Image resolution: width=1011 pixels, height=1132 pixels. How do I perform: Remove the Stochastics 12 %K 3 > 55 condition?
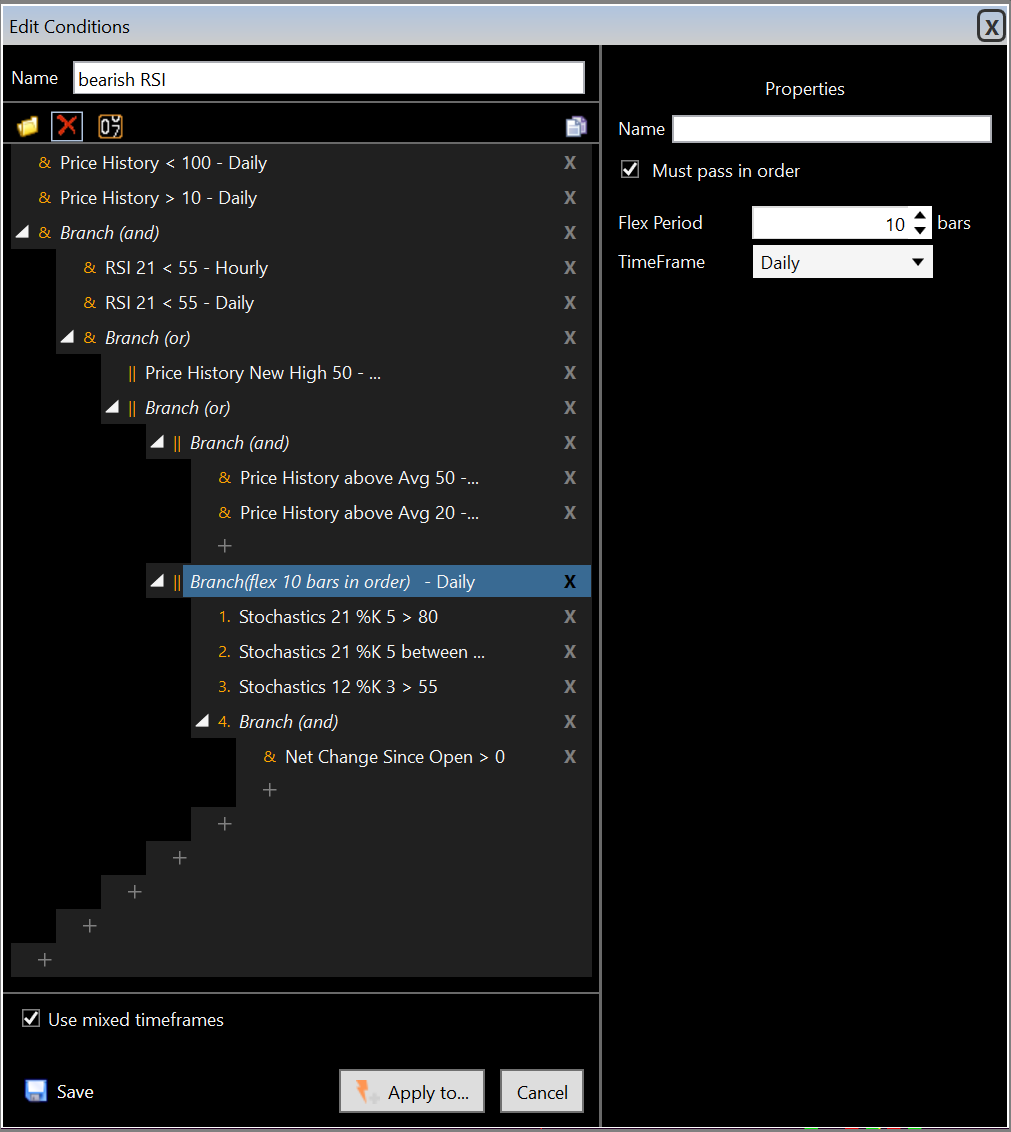point(570,687)
